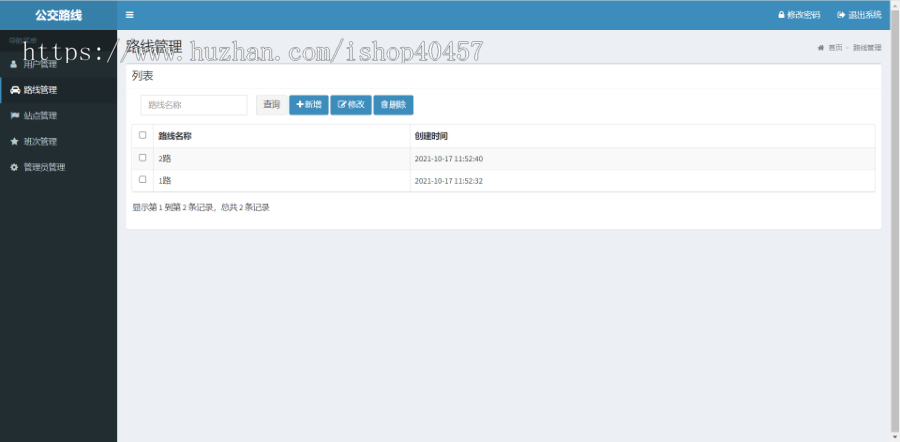
Task: Click the lock icon beside 修改密码
Action: click(x=781, y=15)
